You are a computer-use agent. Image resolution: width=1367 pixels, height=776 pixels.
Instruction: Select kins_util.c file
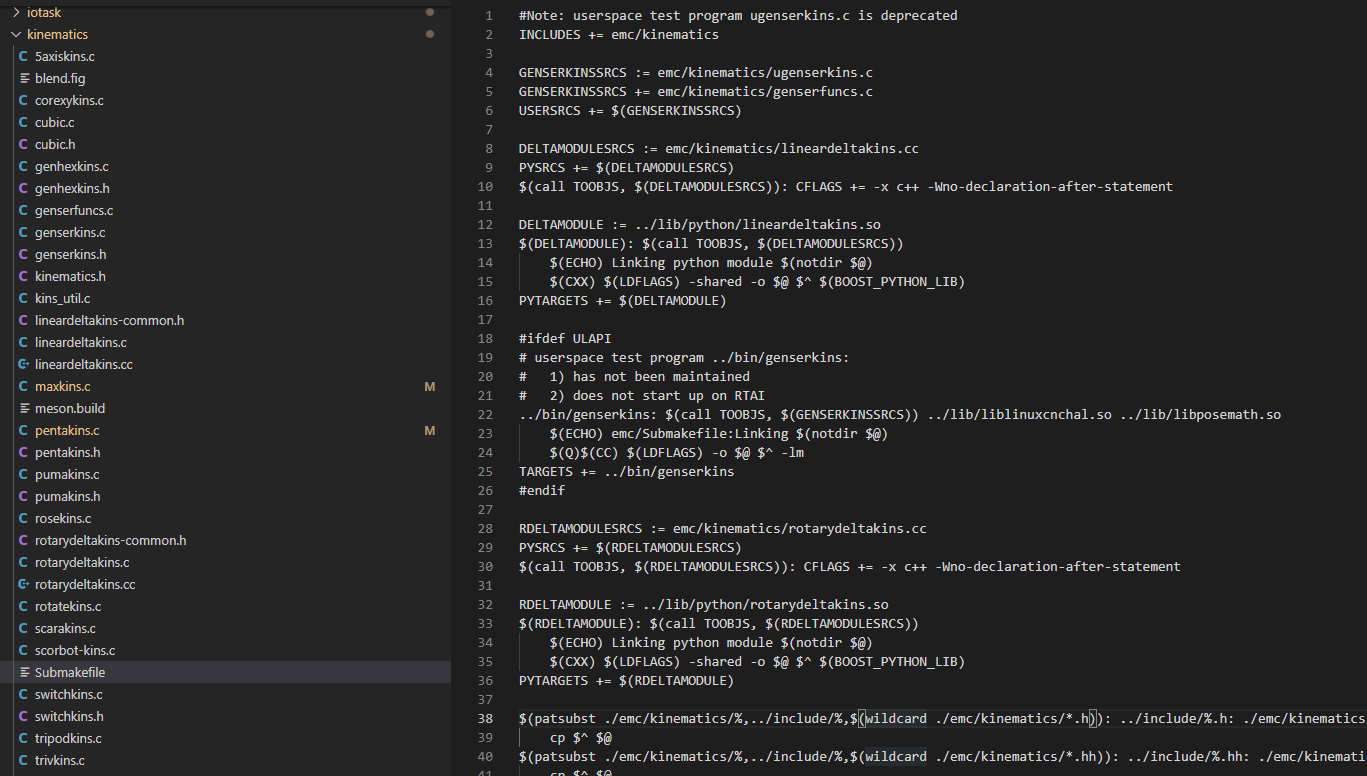pos(63,298)
